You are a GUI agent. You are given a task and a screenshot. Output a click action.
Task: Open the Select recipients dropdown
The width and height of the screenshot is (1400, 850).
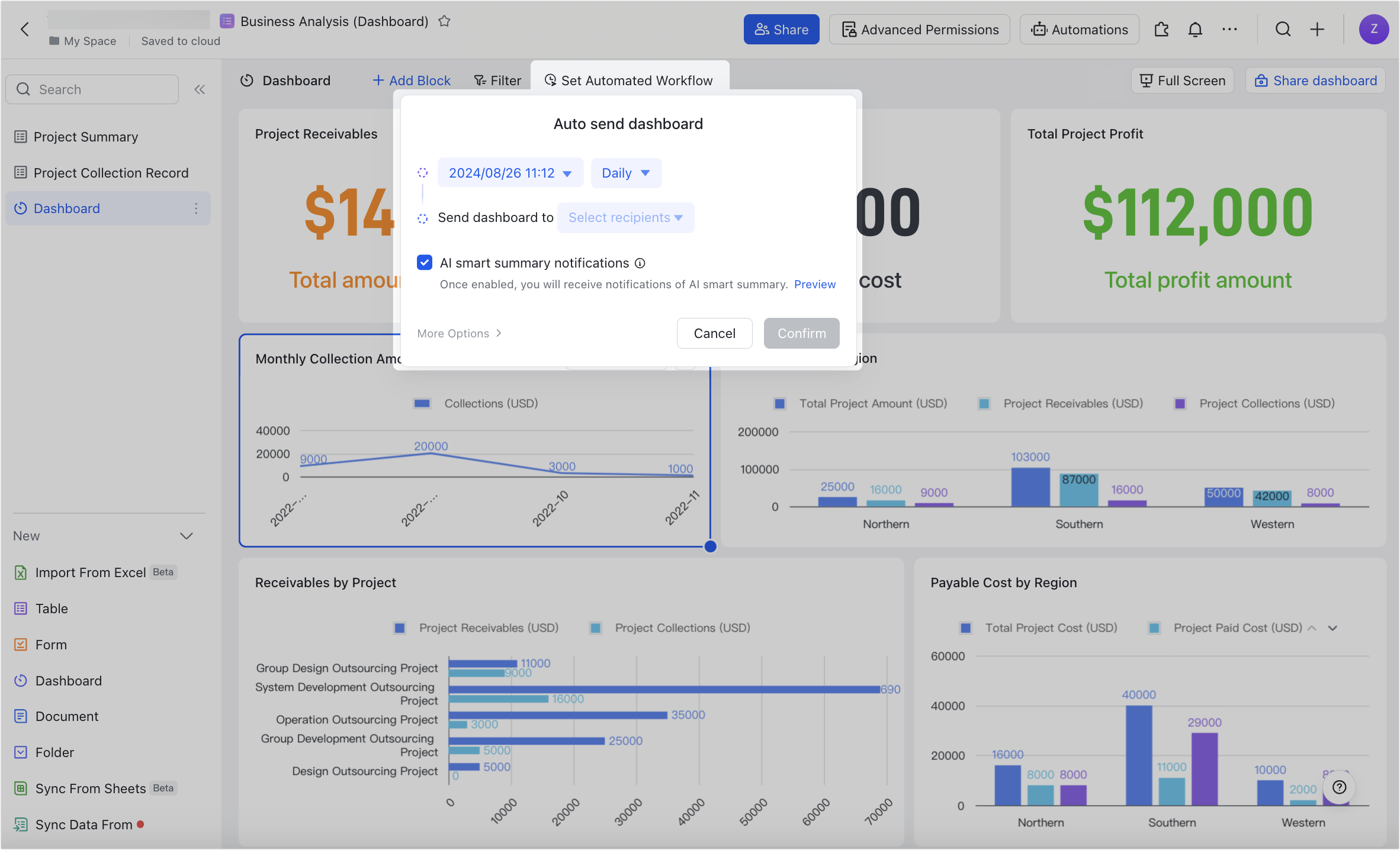coord(625,217)
